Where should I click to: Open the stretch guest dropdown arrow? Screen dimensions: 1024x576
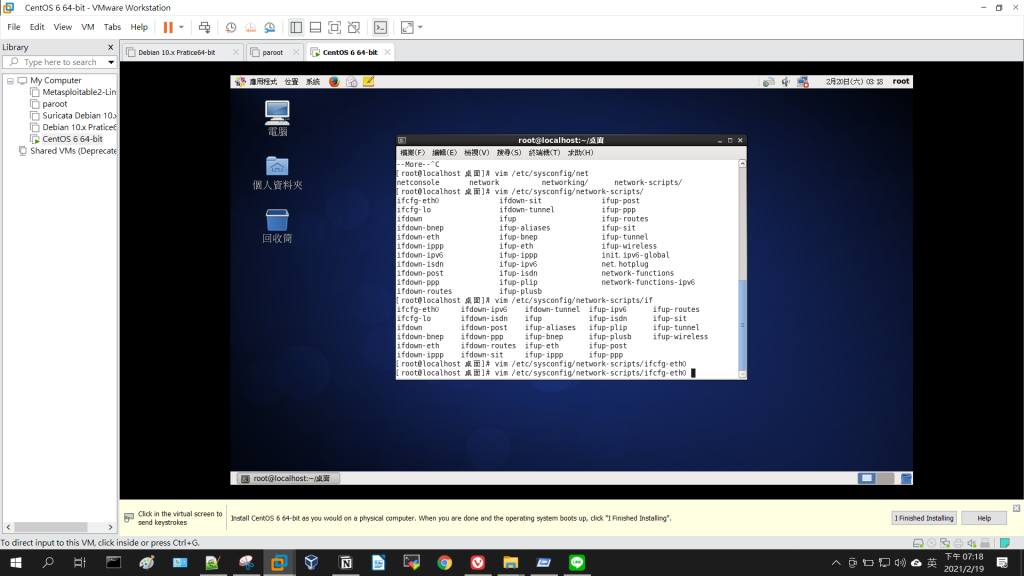pos(420,27)
